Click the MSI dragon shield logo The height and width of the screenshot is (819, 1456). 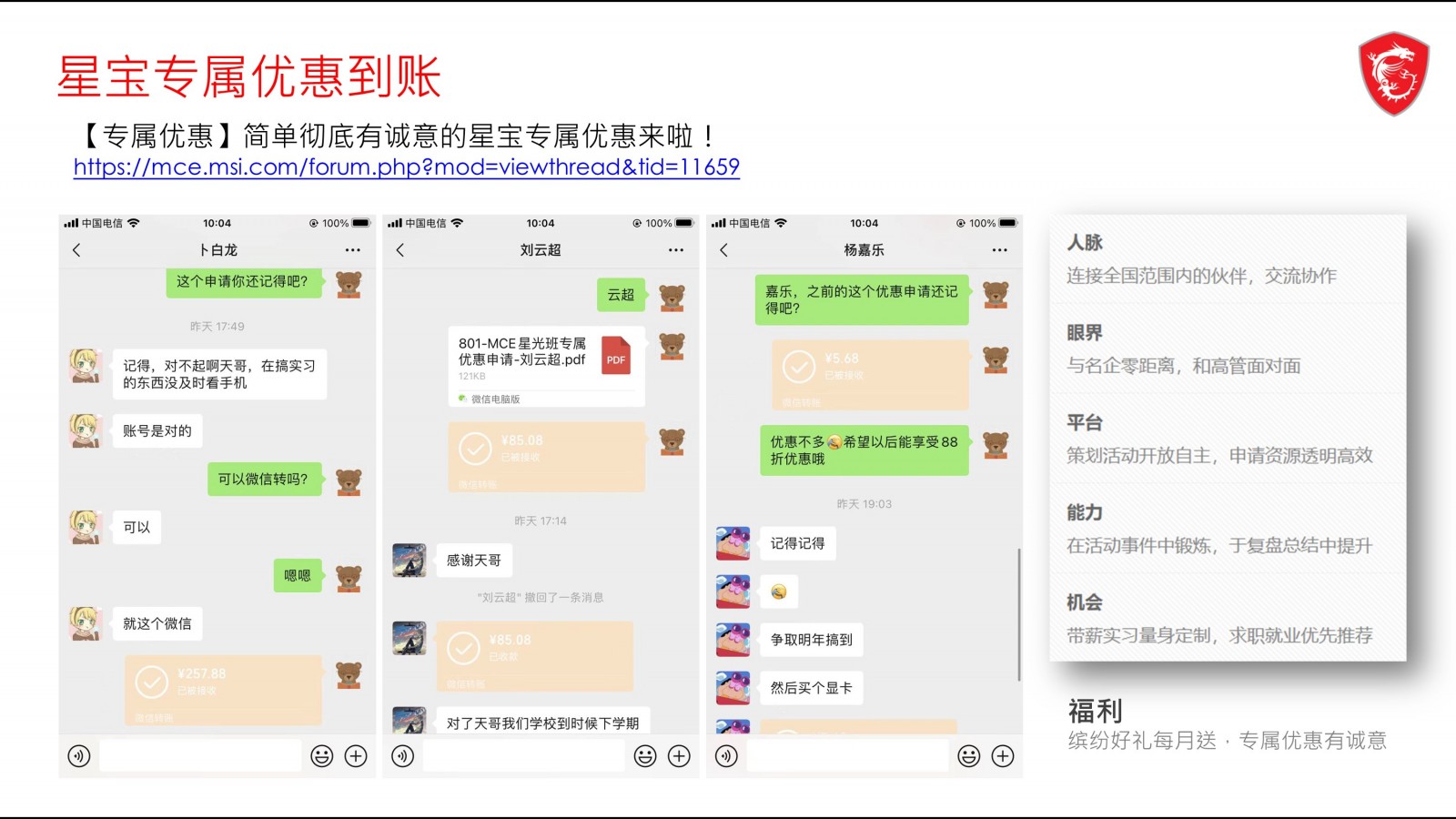(1393, 74)
